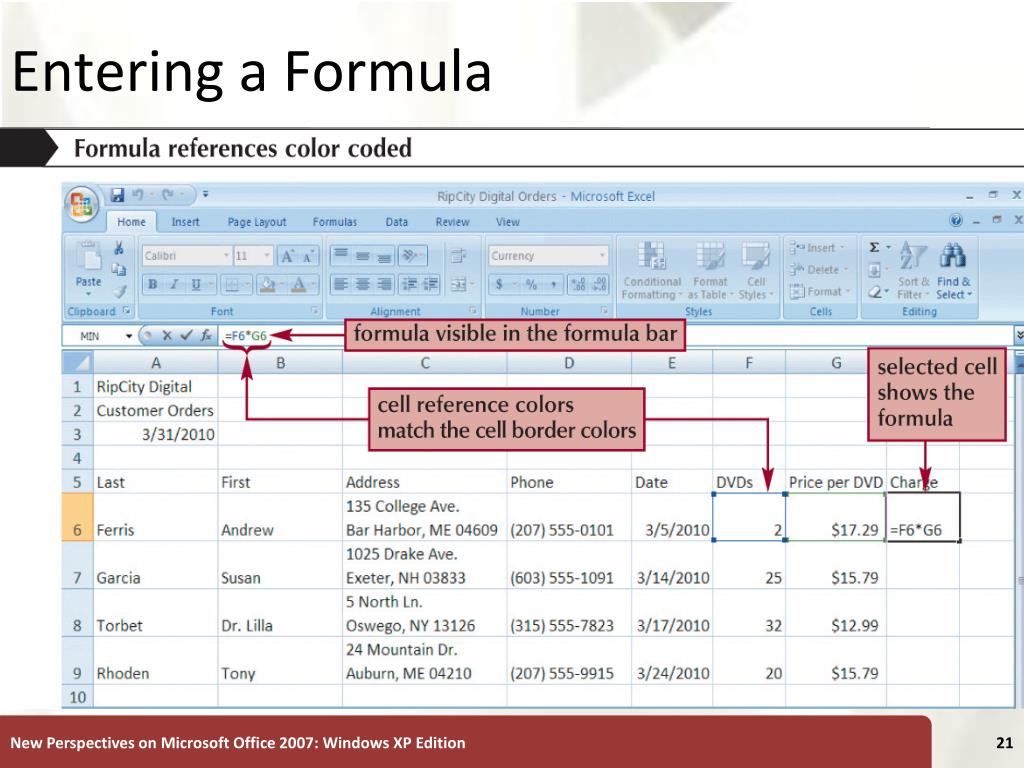Click Insert in Cells group
The width and height of the screenshot is (1024, 768).
tap(818, 248)
